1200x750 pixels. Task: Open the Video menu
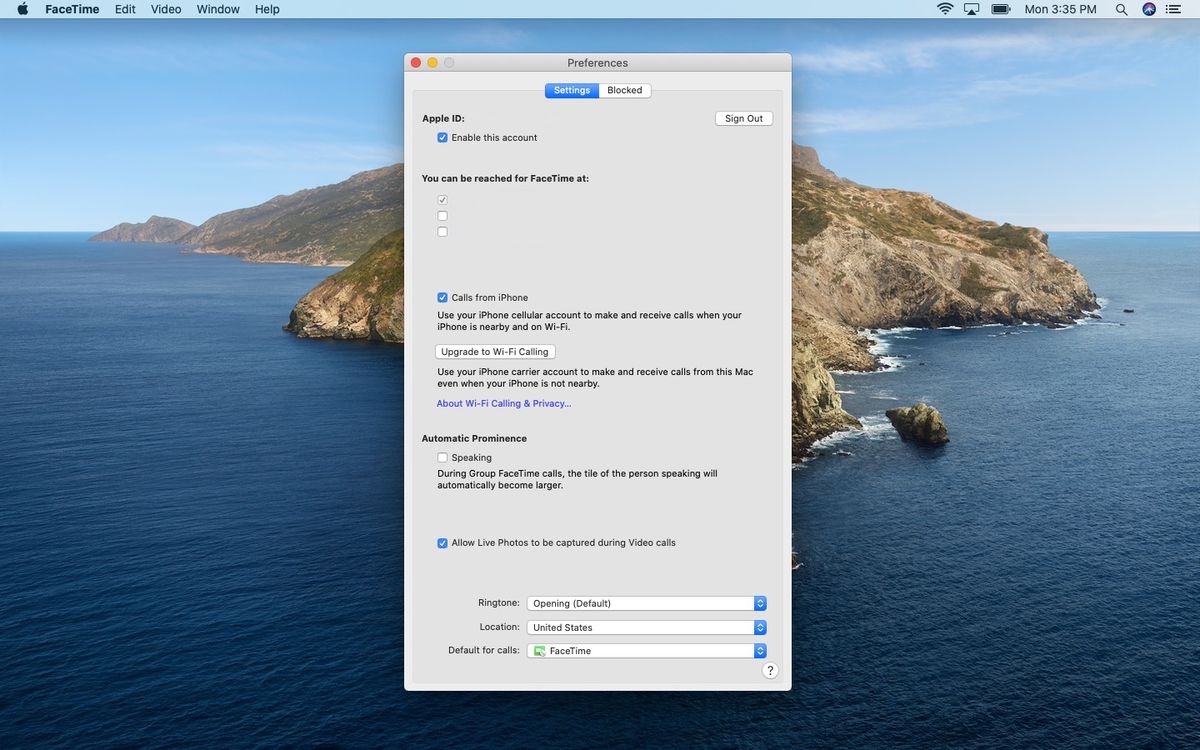[x=166, y=9]
